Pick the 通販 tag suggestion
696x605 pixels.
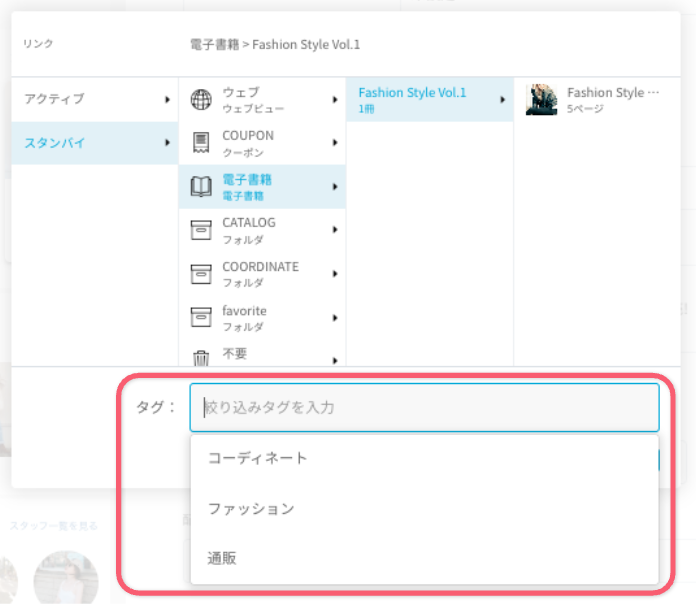point(424,558)
